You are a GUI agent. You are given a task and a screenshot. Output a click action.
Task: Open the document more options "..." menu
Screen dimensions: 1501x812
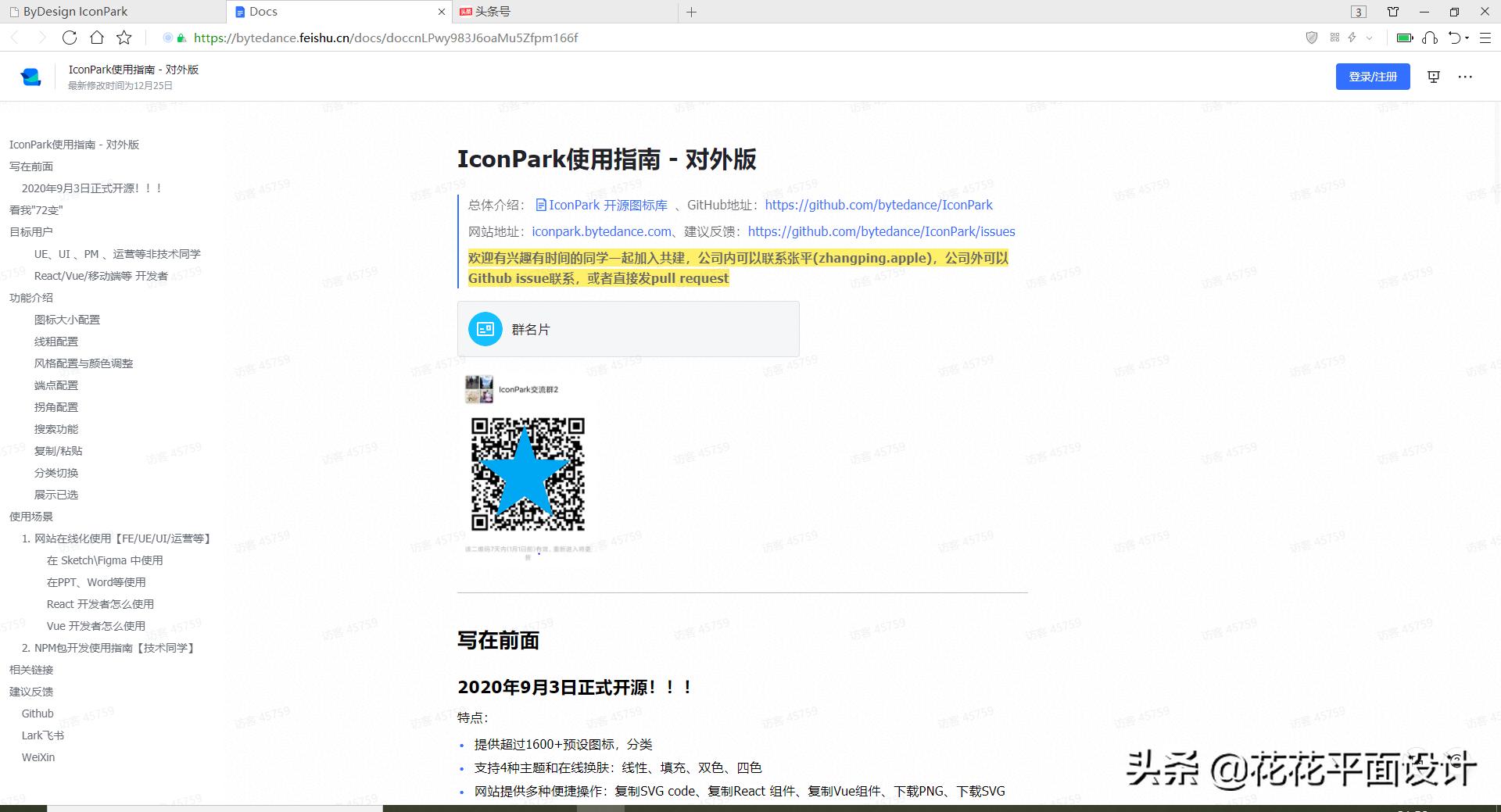point(1466,76)
